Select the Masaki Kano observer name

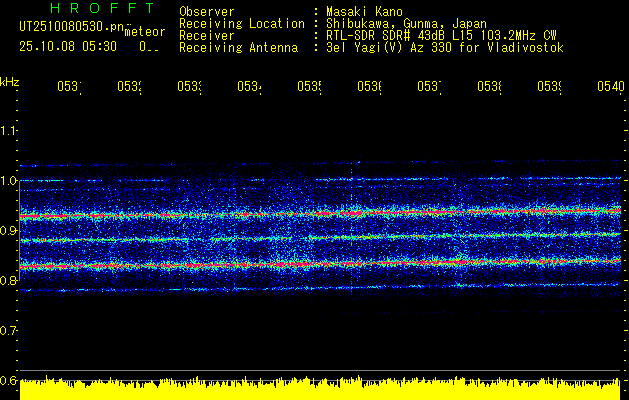[x=364, y=11]
